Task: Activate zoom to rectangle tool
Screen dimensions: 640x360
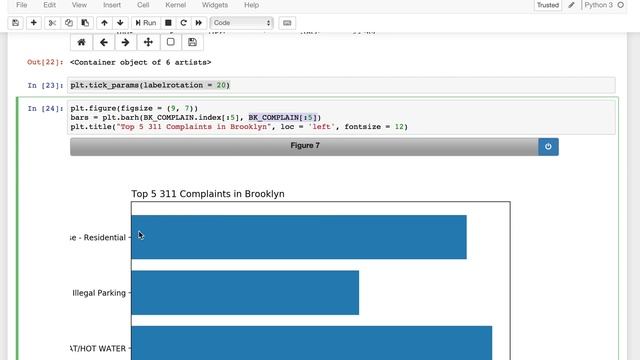Action: click(170, 42)
